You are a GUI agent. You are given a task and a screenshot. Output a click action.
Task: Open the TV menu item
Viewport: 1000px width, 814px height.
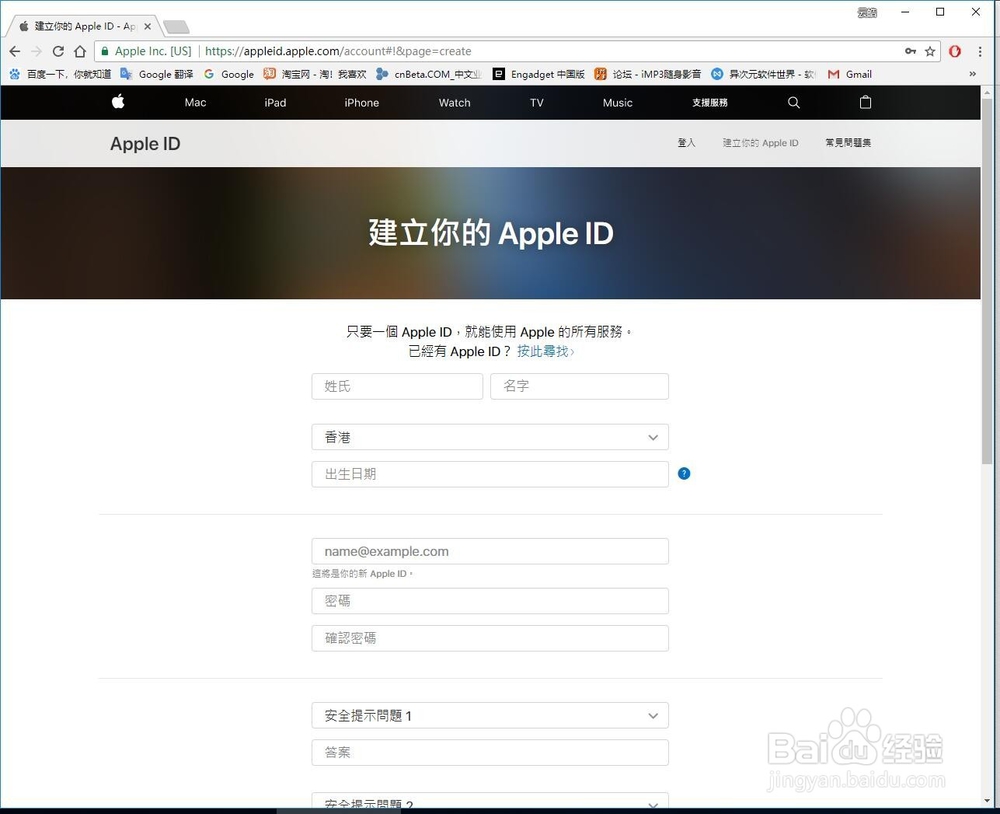tap(537, 103)
